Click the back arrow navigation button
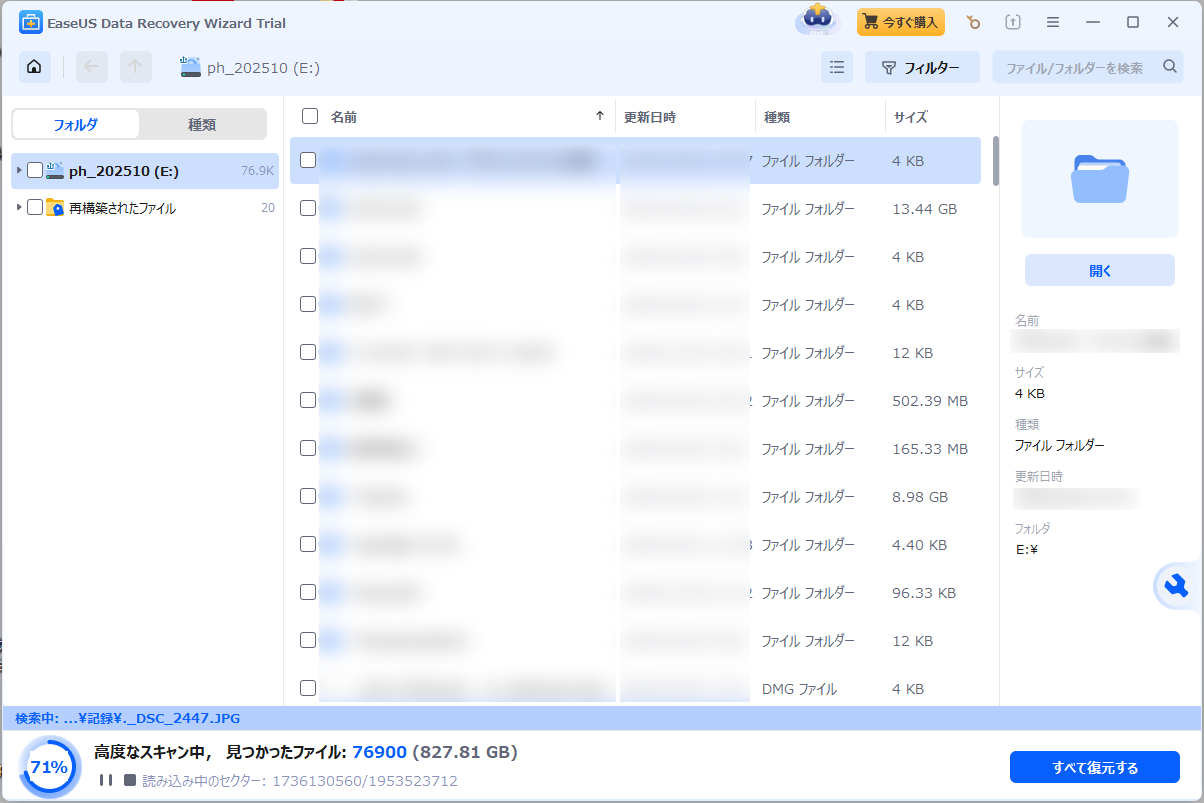Image resolution: width=1204 pixels, height=803 pixels. coord(92,67)
